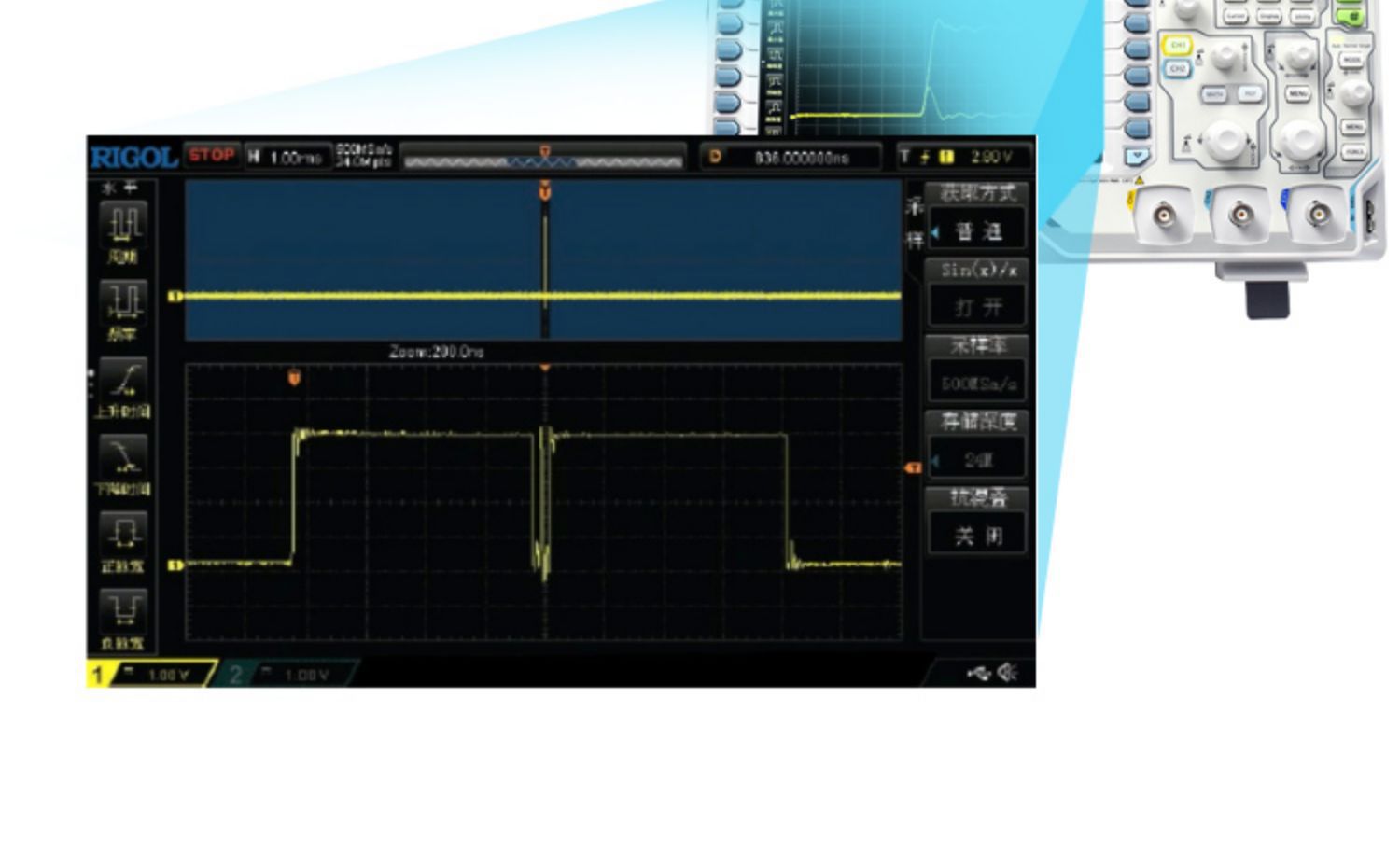
Task: Click the D delay icon in the header
Action: (x=716, y=157)
